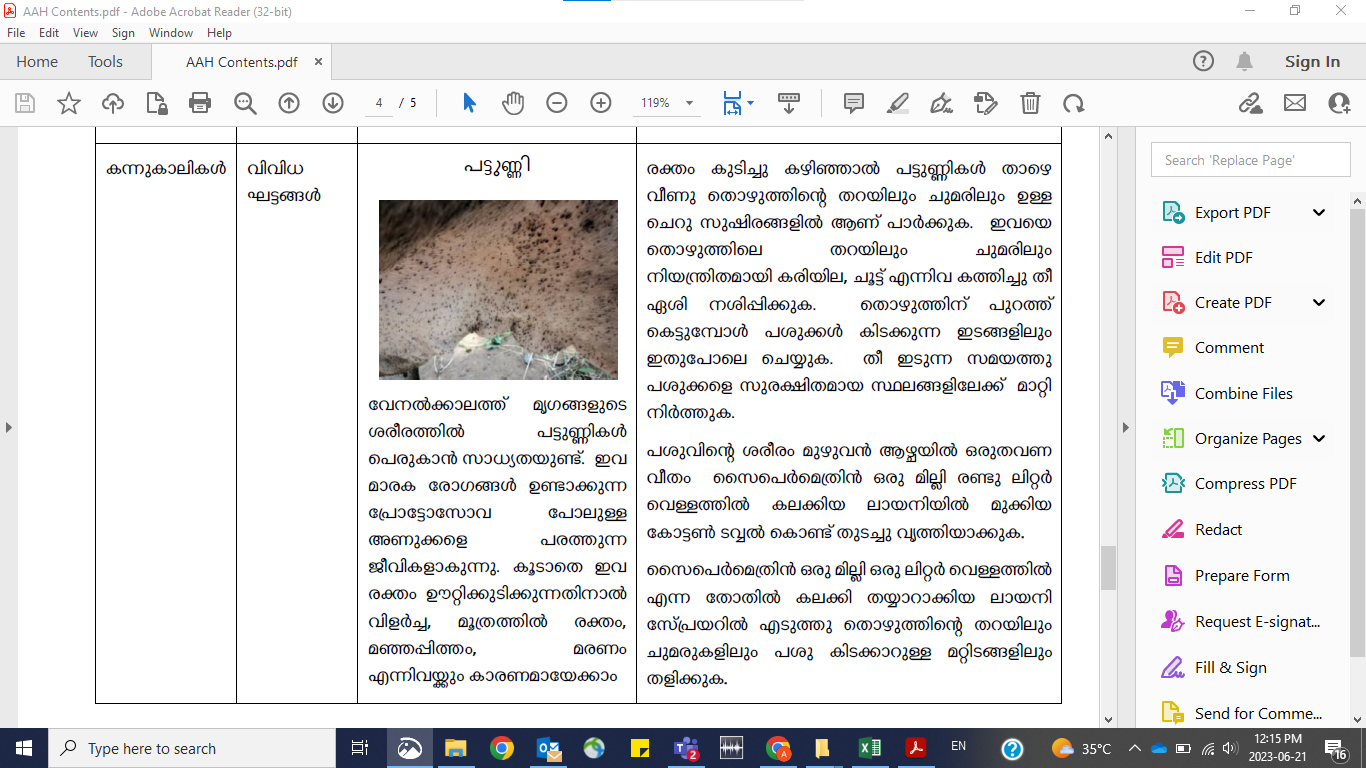Toggle the Highlight text pen tool

897,103
